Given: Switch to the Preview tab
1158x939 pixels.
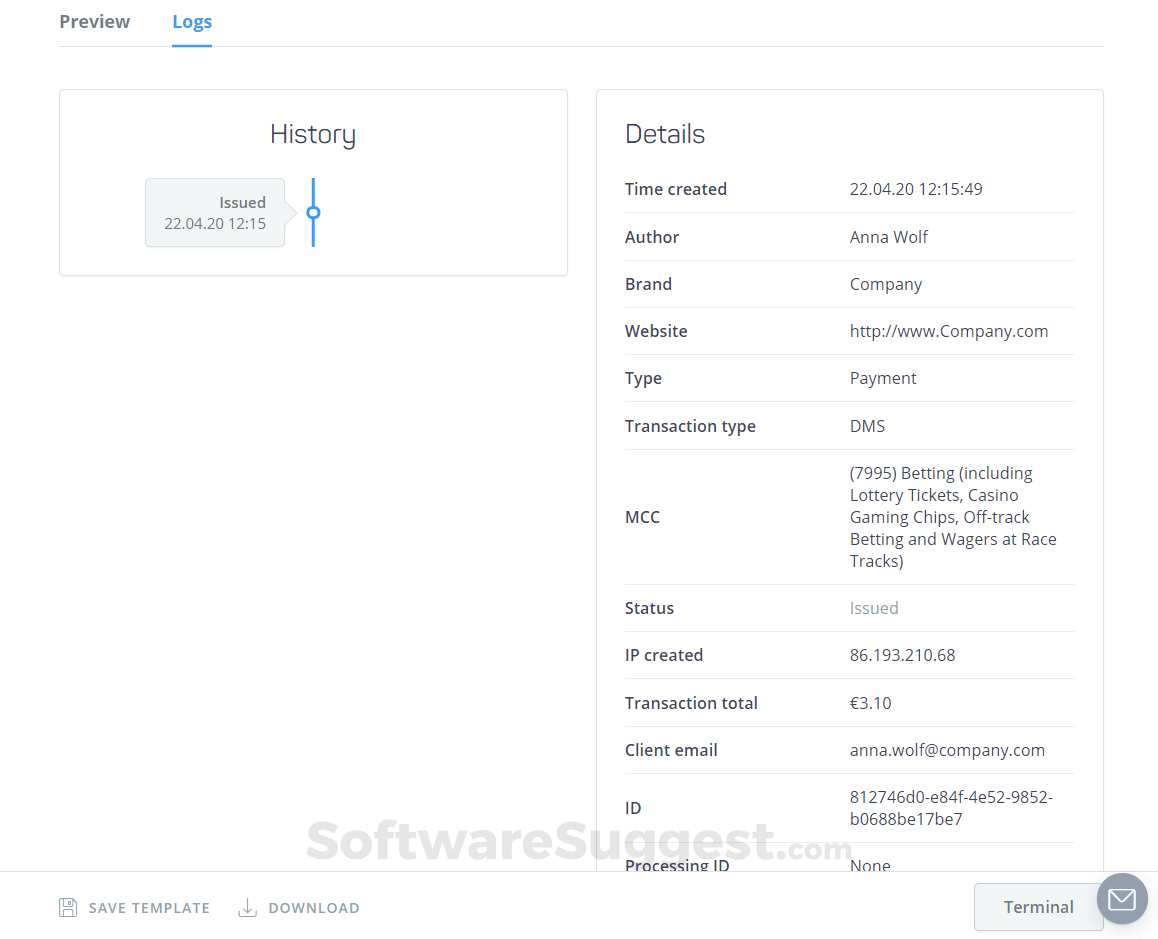Looking at the screenshot, I should coord(94,21).
